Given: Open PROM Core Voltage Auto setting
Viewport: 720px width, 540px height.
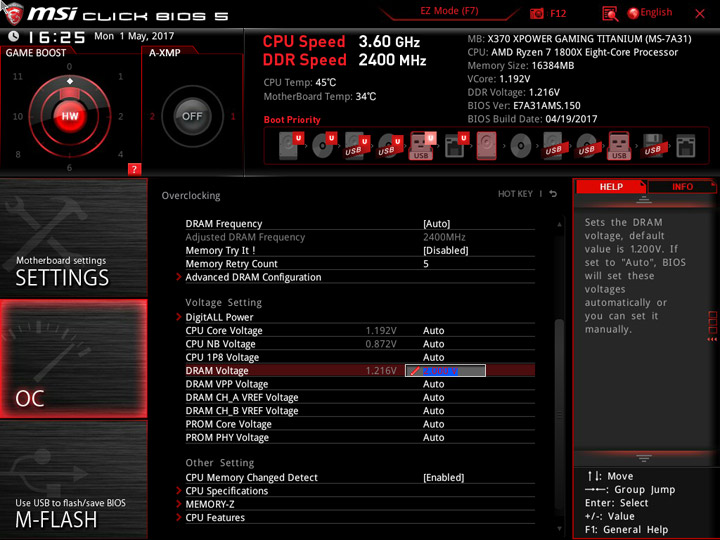Looking at the screenshot, I should coord(433,424).
